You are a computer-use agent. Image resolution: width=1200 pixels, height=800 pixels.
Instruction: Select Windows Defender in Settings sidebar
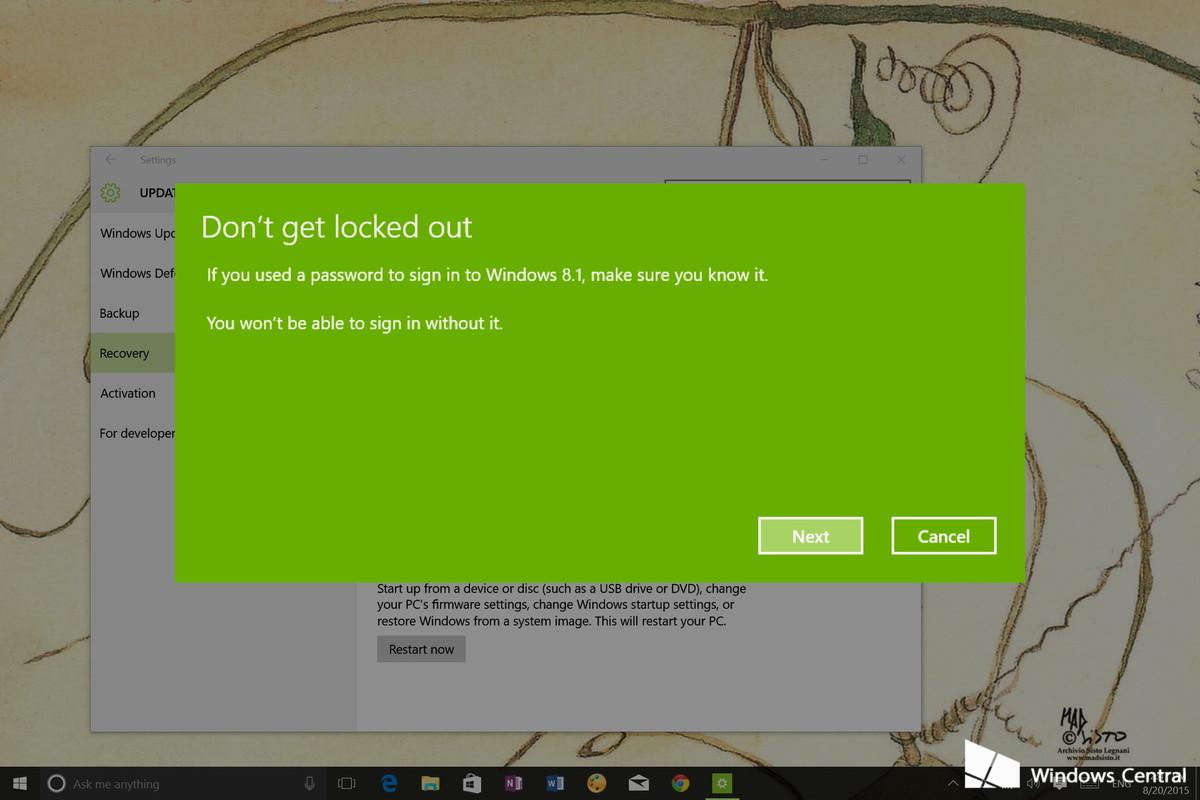pos(137,273)
